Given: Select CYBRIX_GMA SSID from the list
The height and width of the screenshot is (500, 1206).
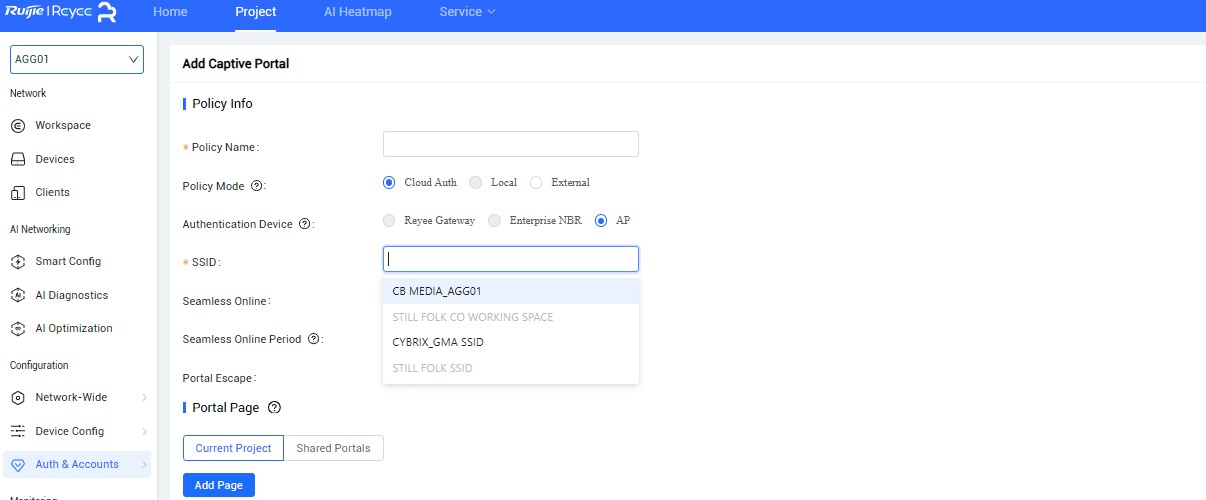Looking at the screenshot, I should point(511,342).
